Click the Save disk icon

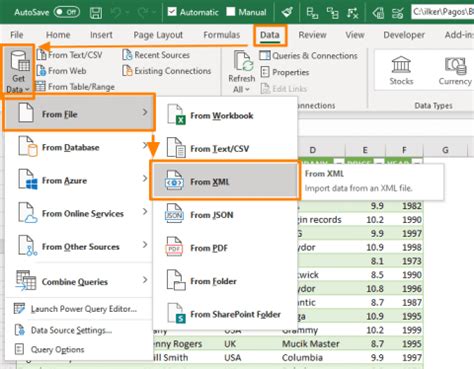coord(96,13)
